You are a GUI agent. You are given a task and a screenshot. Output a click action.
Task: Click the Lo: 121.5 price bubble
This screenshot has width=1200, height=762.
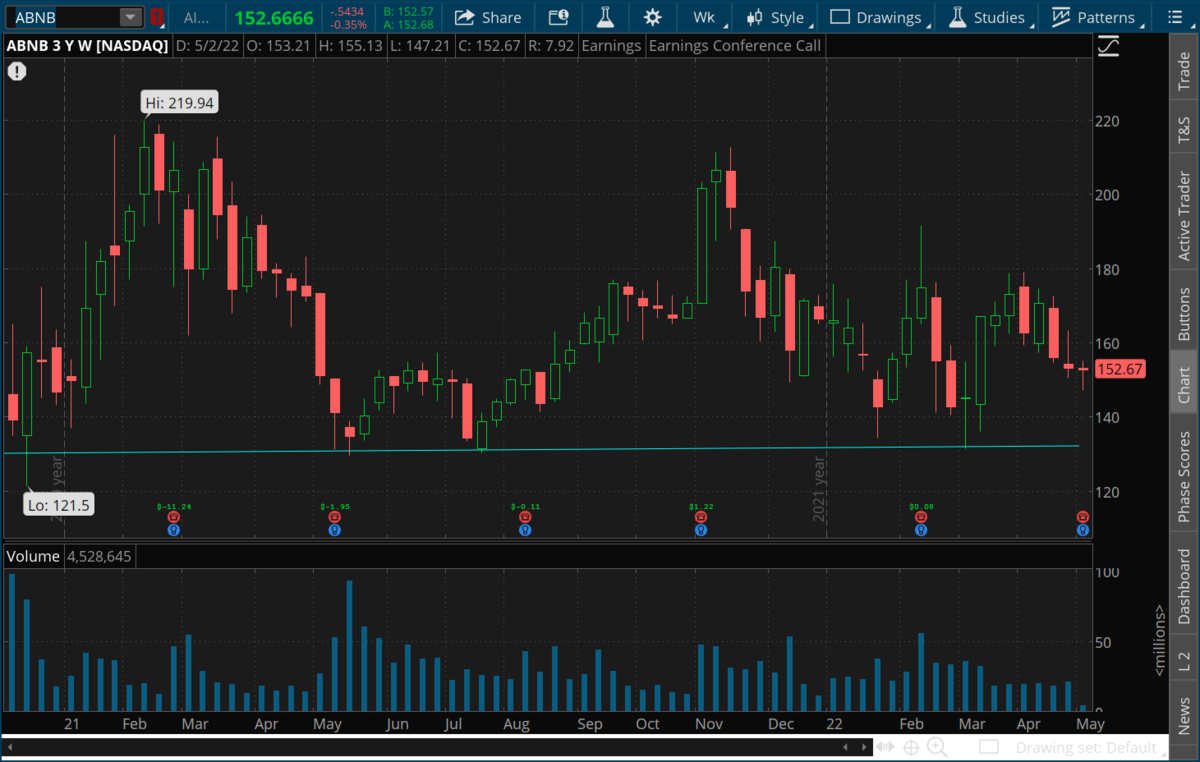click(x=60, y=505)
